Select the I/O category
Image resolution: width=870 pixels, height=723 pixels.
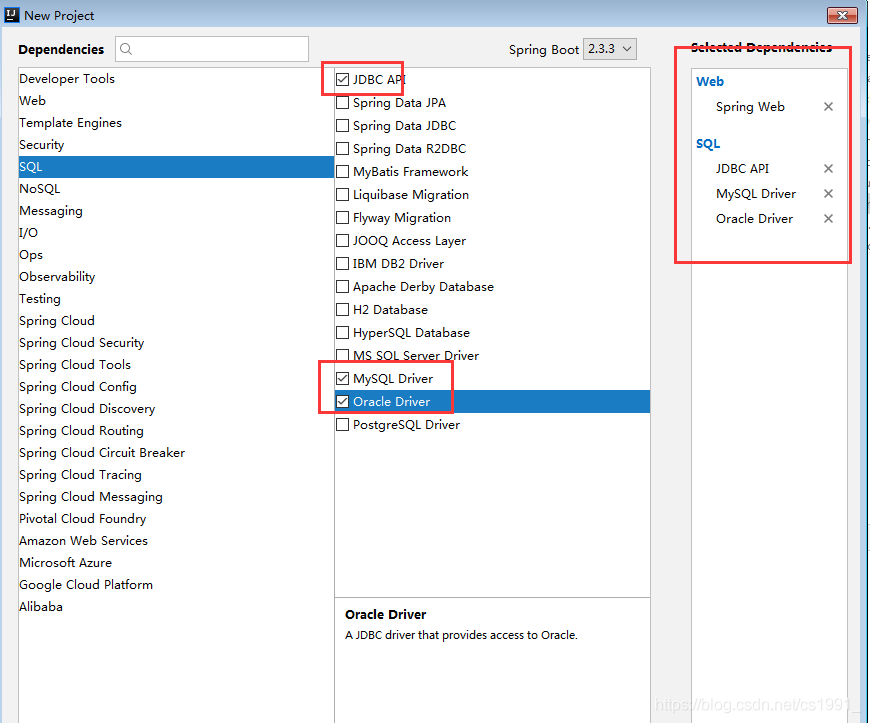tap(176, 233)
